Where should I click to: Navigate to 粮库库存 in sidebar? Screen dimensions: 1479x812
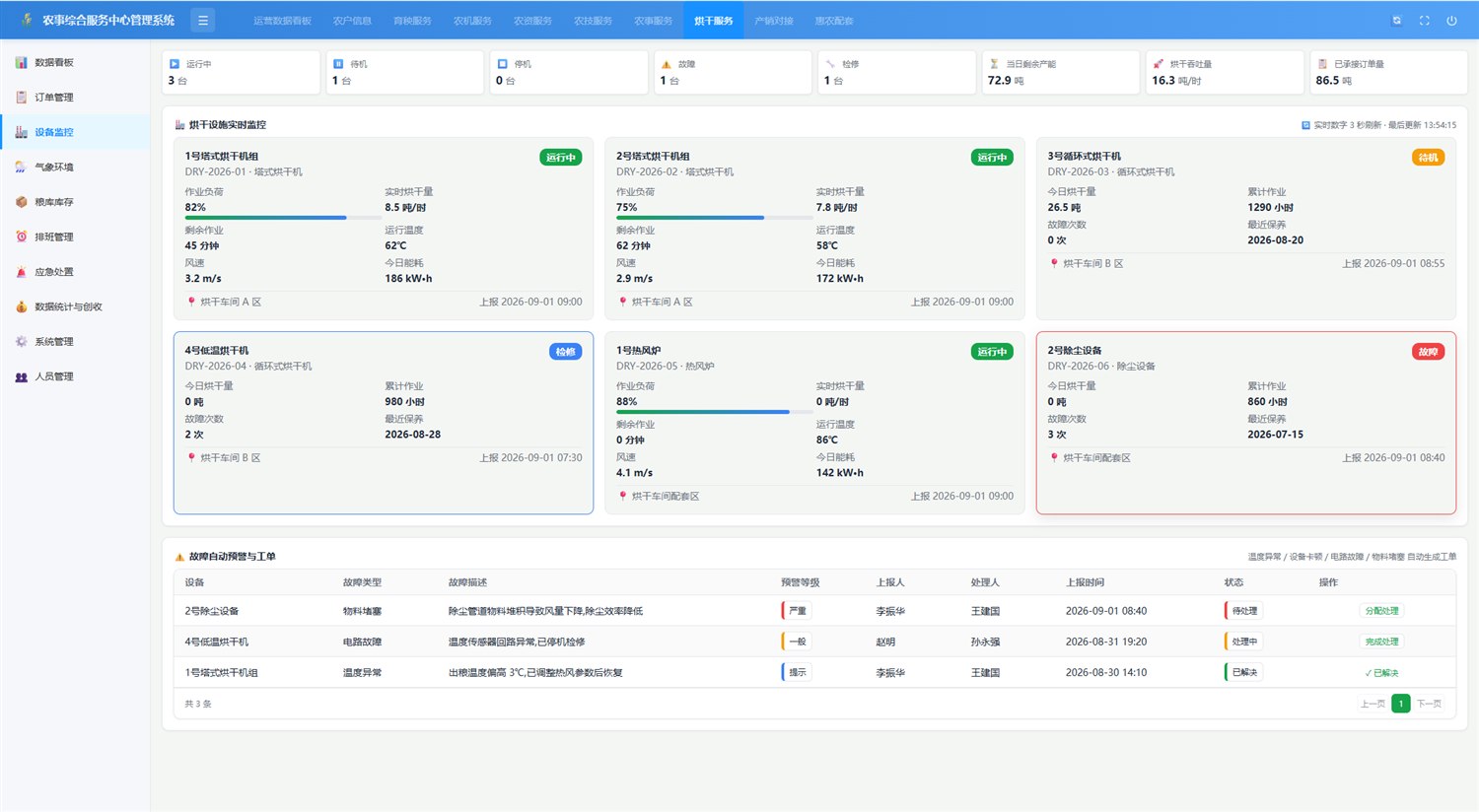(75, 202)
